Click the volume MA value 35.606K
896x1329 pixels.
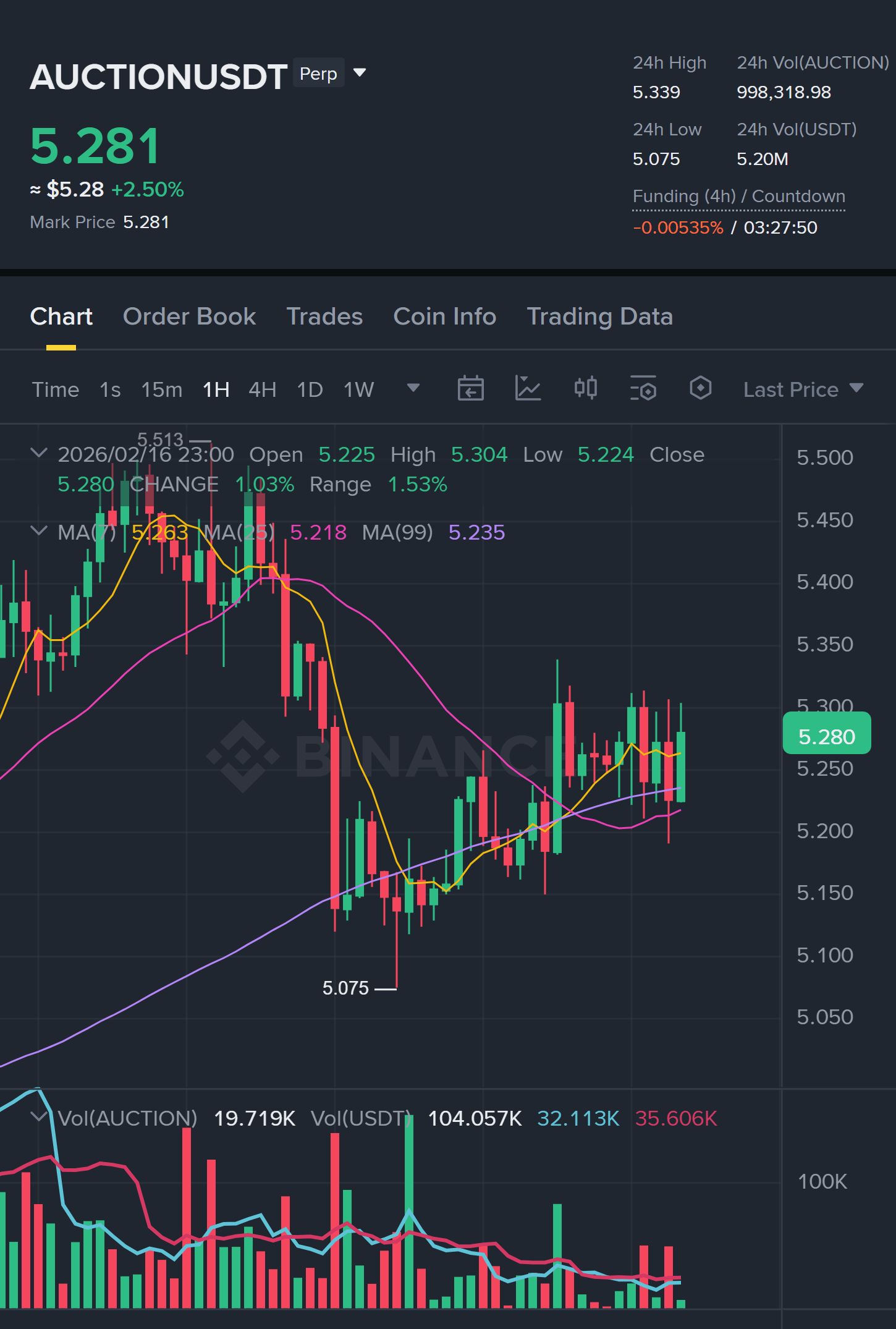[676, 1118]
